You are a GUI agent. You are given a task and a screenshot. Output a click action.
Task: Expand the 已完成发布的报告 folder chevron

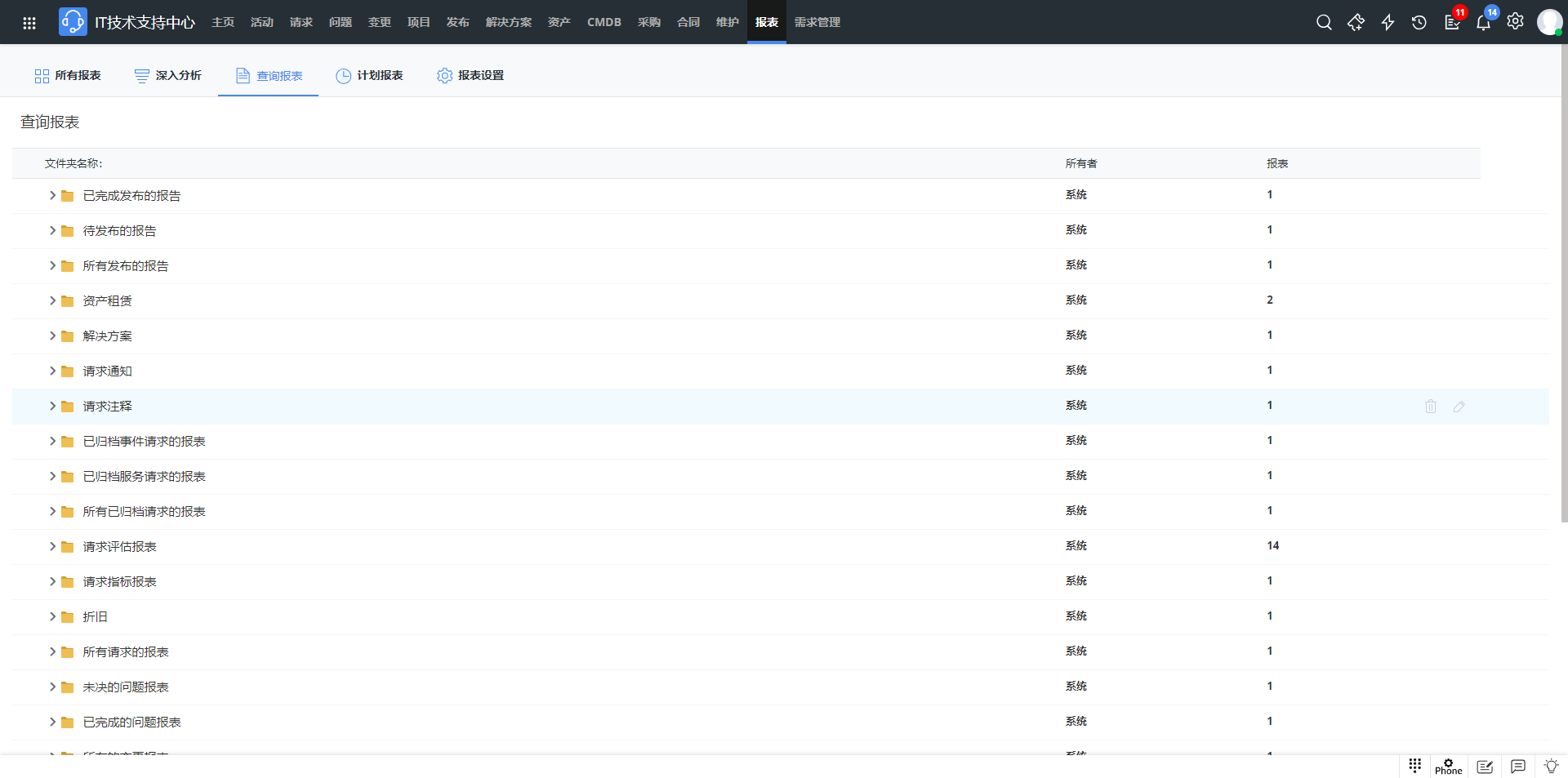[x=52, y=195]
